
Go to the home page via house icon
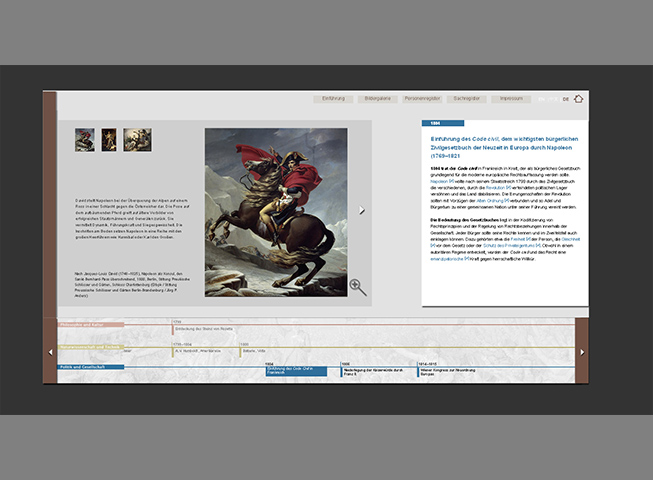pos(578,99)
